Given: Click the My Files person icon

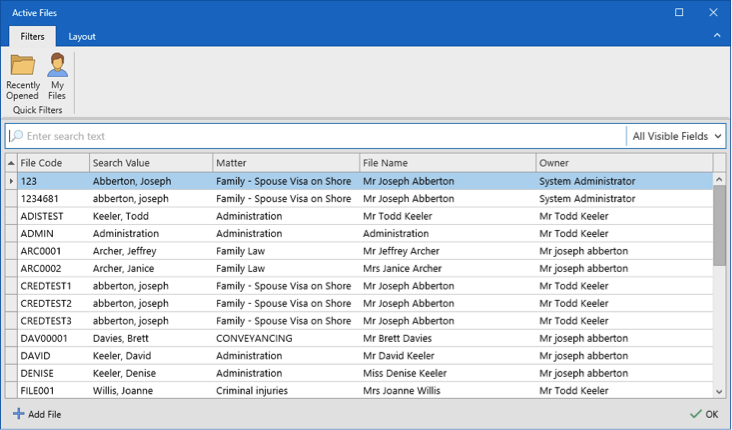Looking at the screenshot, I should [x=58, y=66].
